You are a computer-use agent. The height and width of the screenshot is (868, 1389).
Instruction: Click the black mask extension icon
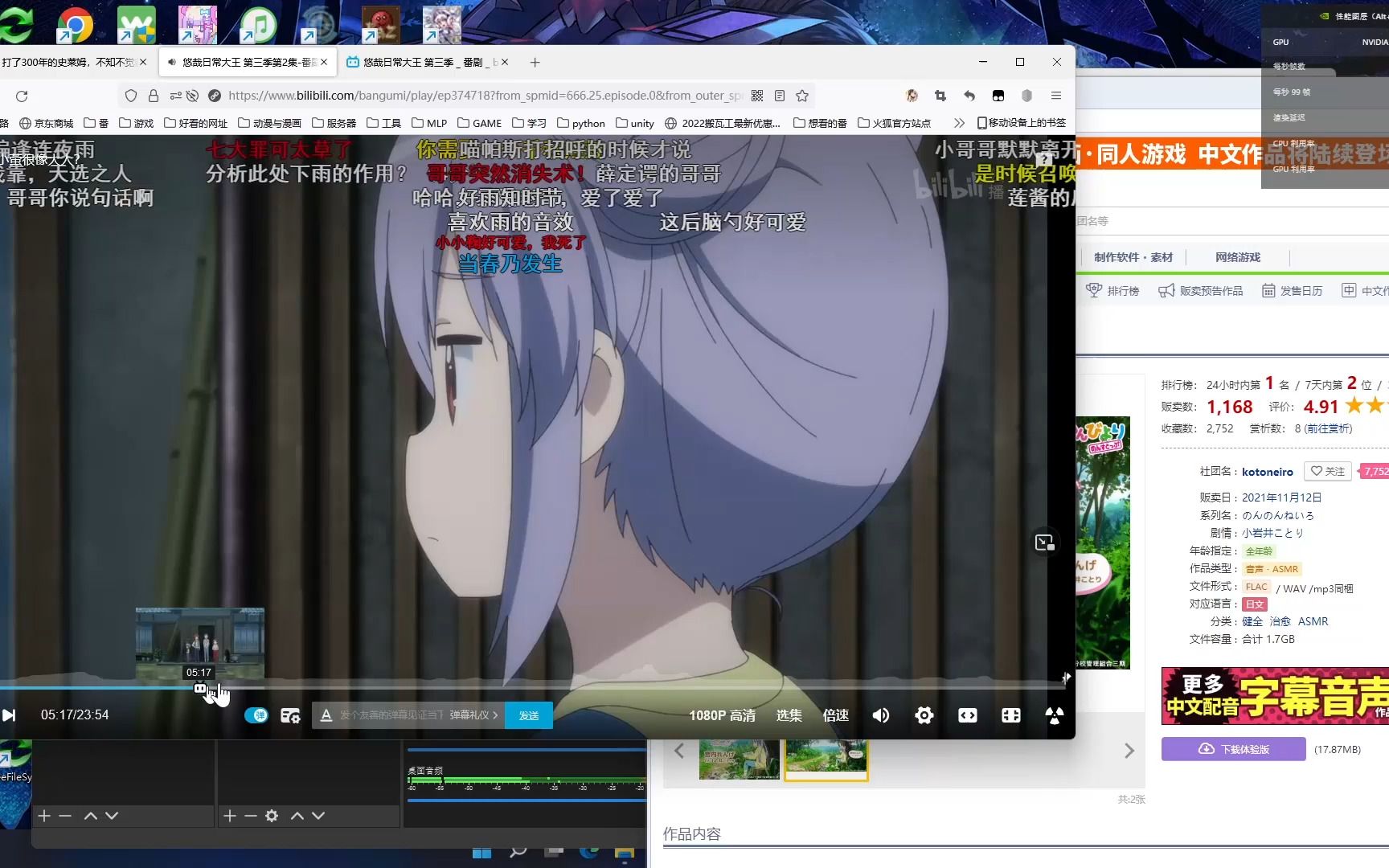(x=998, y=96)
